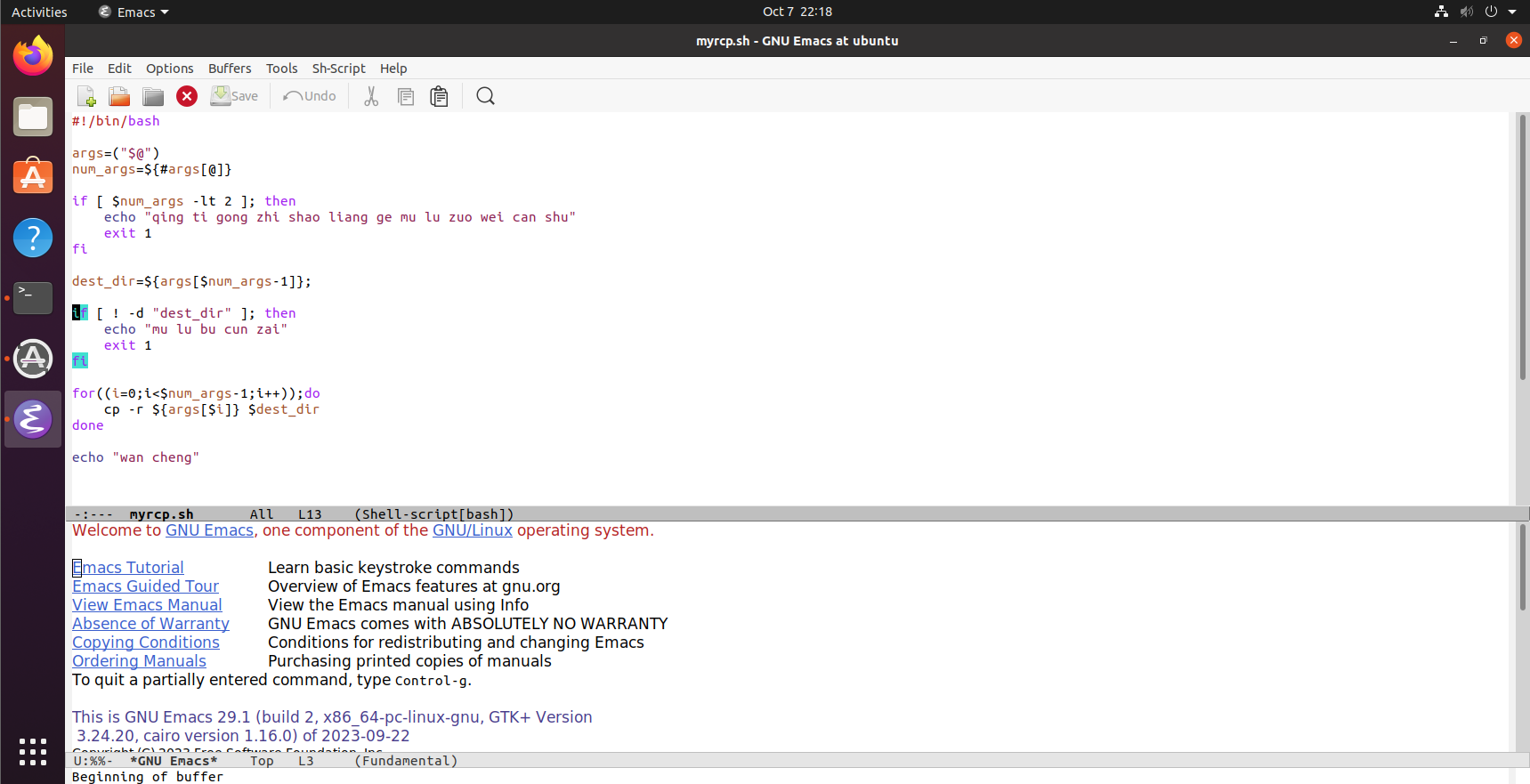Expand the system menu arrow
This screenshot has height=784, width=1530.
(1512, 12)
